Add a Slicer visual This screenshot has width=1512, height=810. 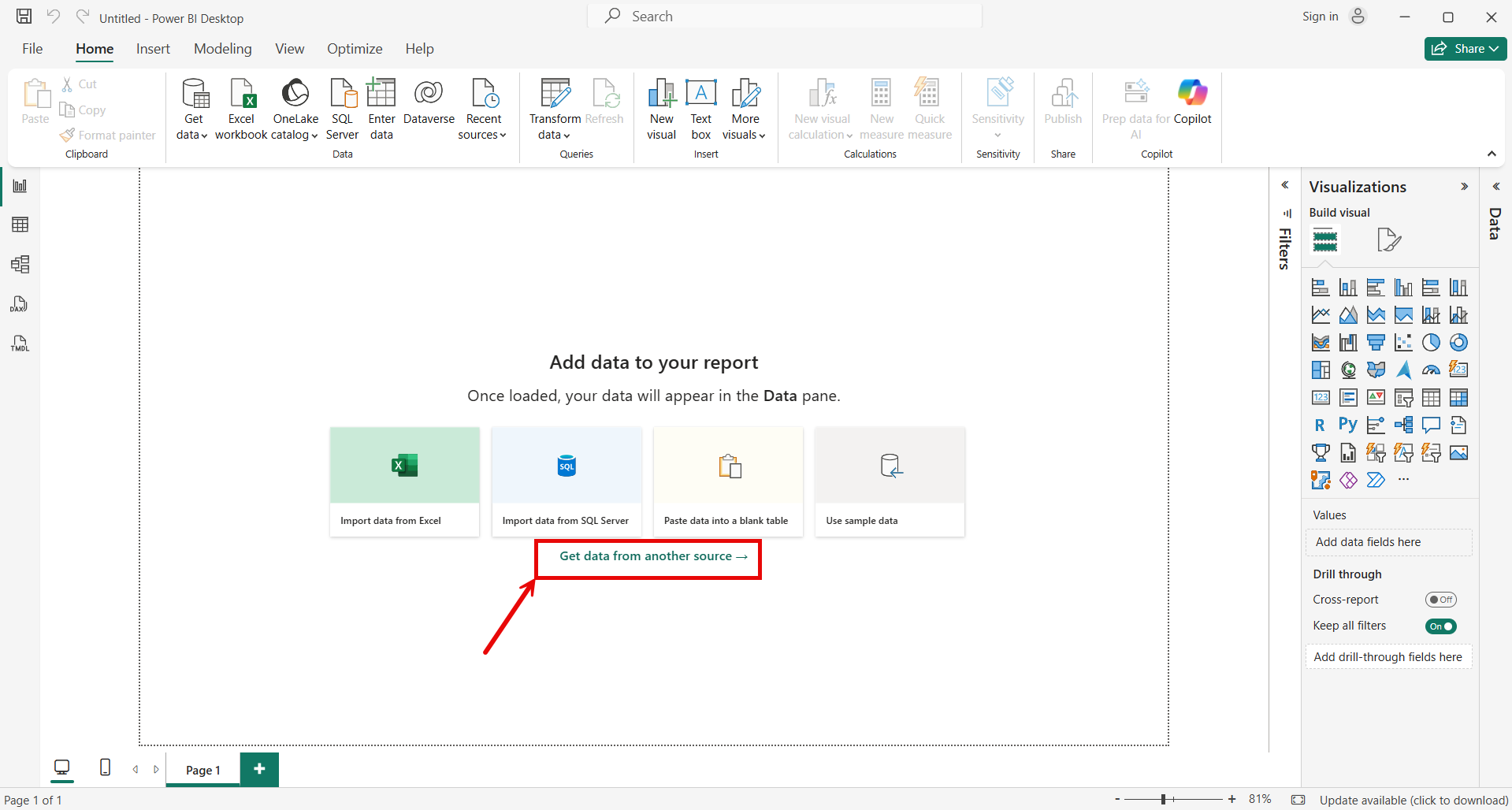[x=1404, y=399]
